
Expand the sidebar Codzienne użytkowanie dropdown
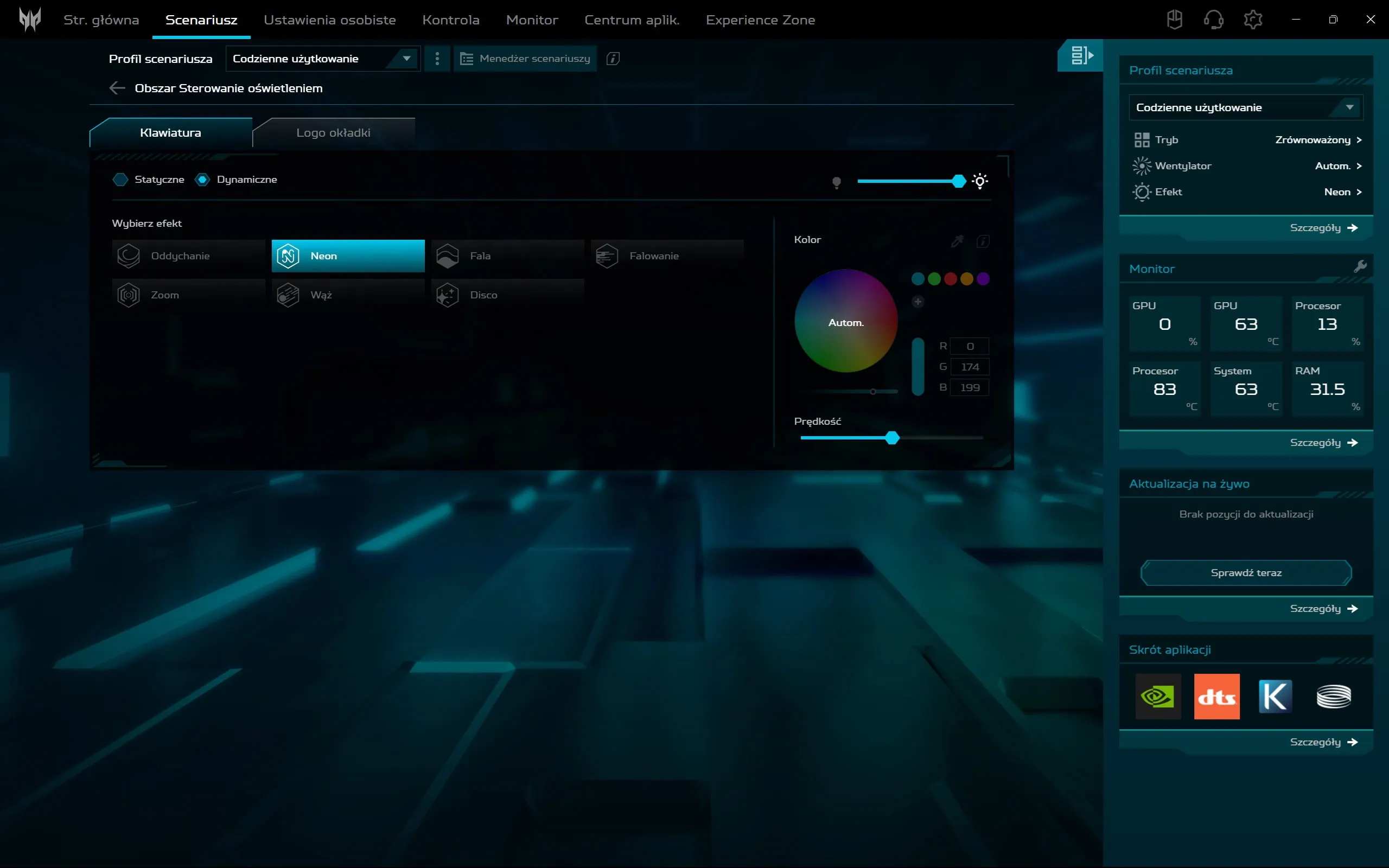point(1245,107)
